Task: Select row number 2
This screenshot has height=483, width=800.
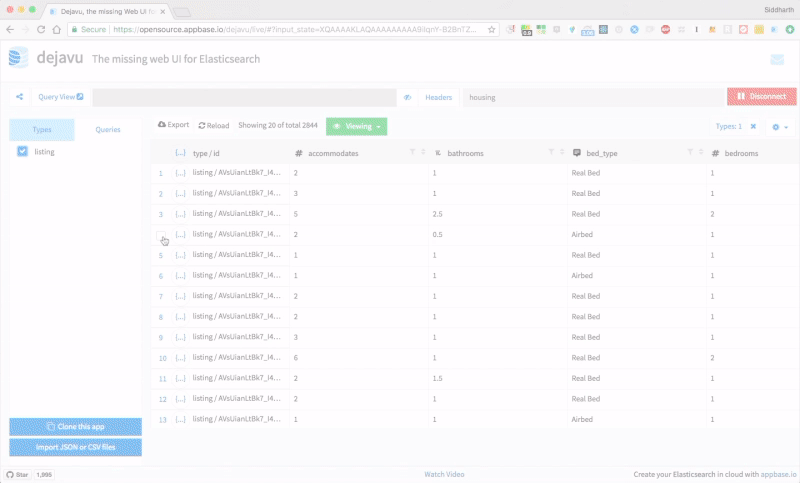Action: click(x=161, y=194)
